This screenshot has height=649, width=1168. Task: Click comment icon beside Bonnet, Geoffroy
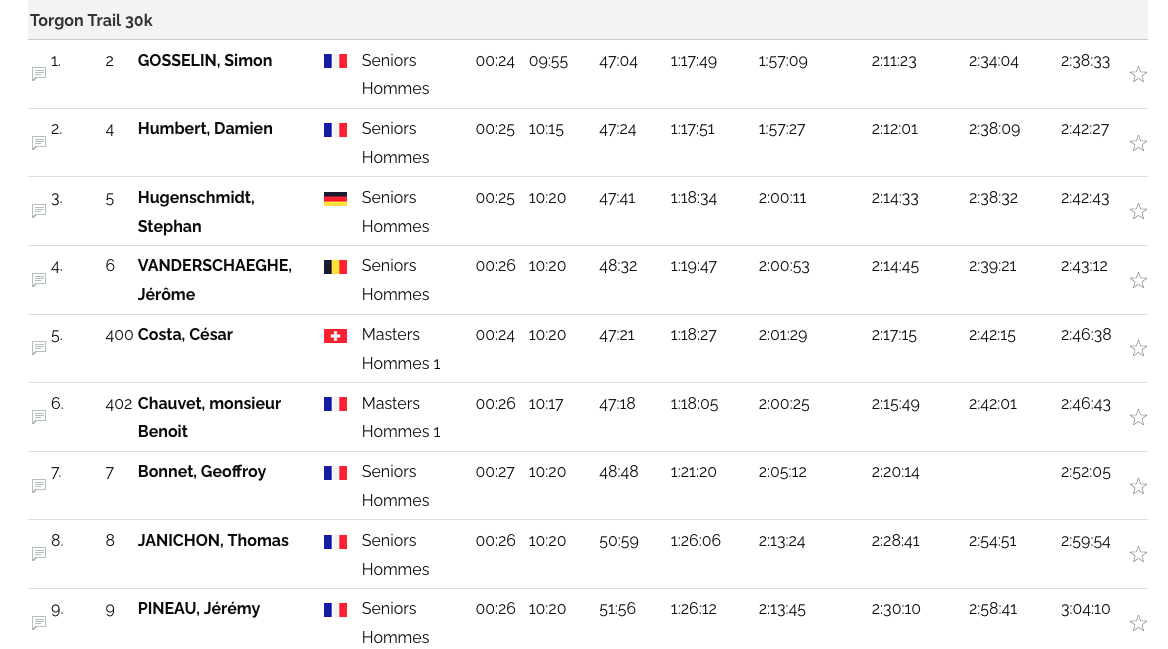[x=39, y=486]
